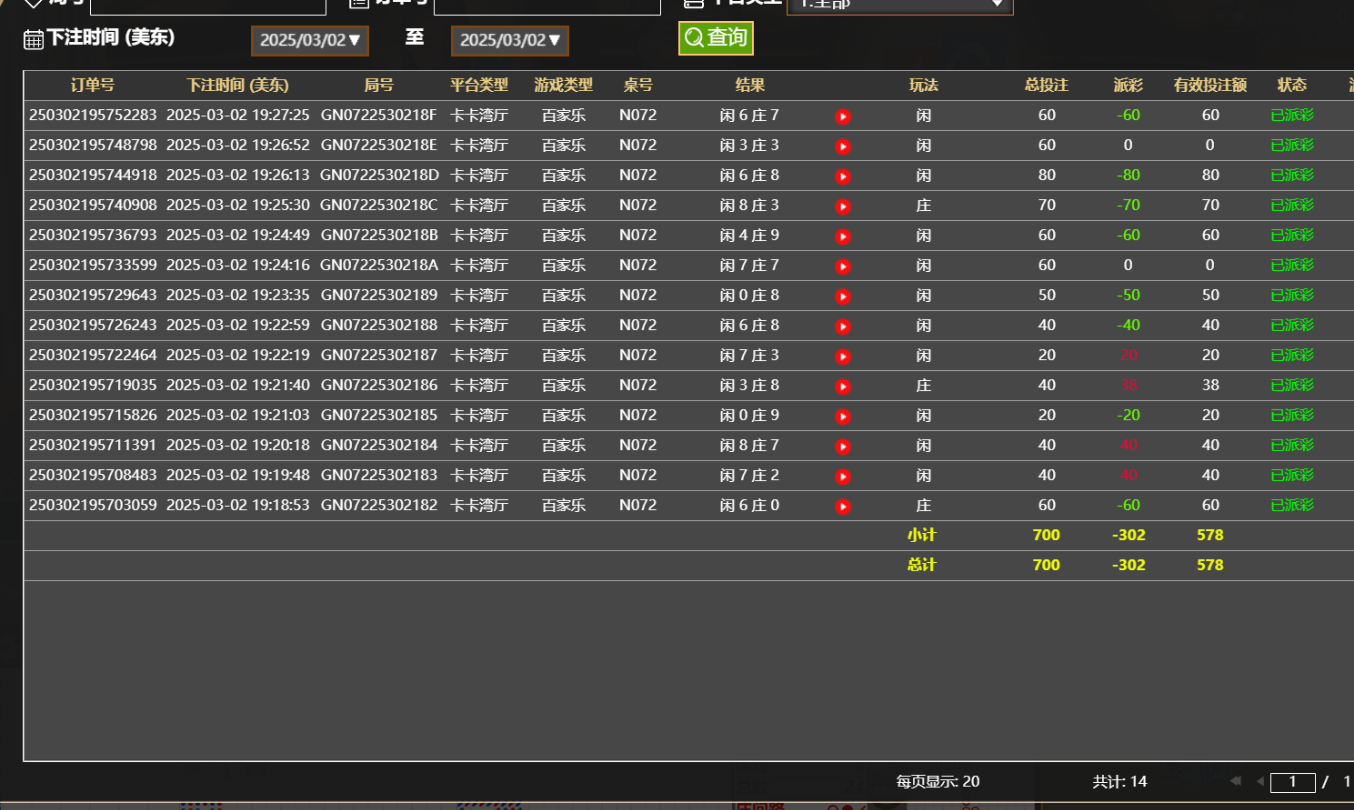Click the magnifier icon inside the 查询 button

click(x=693, y=38)
